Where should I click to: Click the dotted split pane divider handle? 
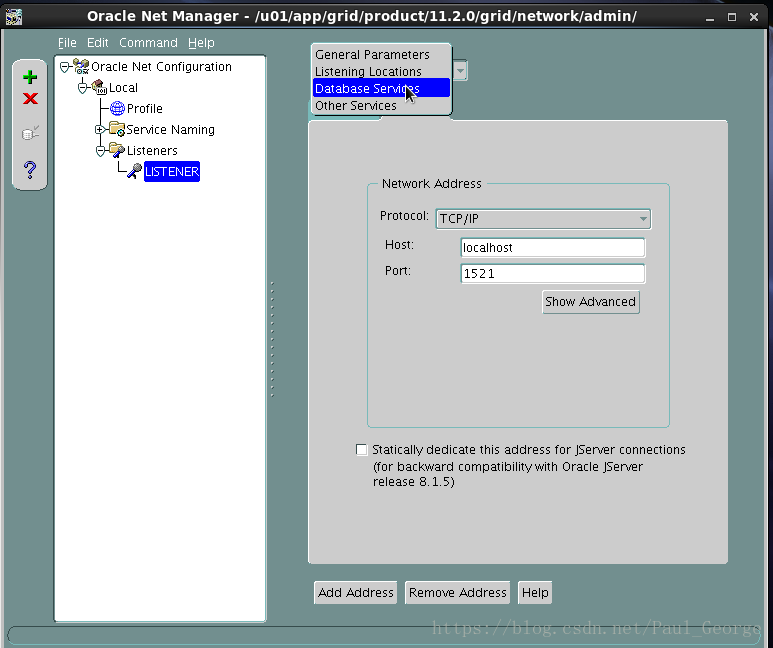pos(272,339)
